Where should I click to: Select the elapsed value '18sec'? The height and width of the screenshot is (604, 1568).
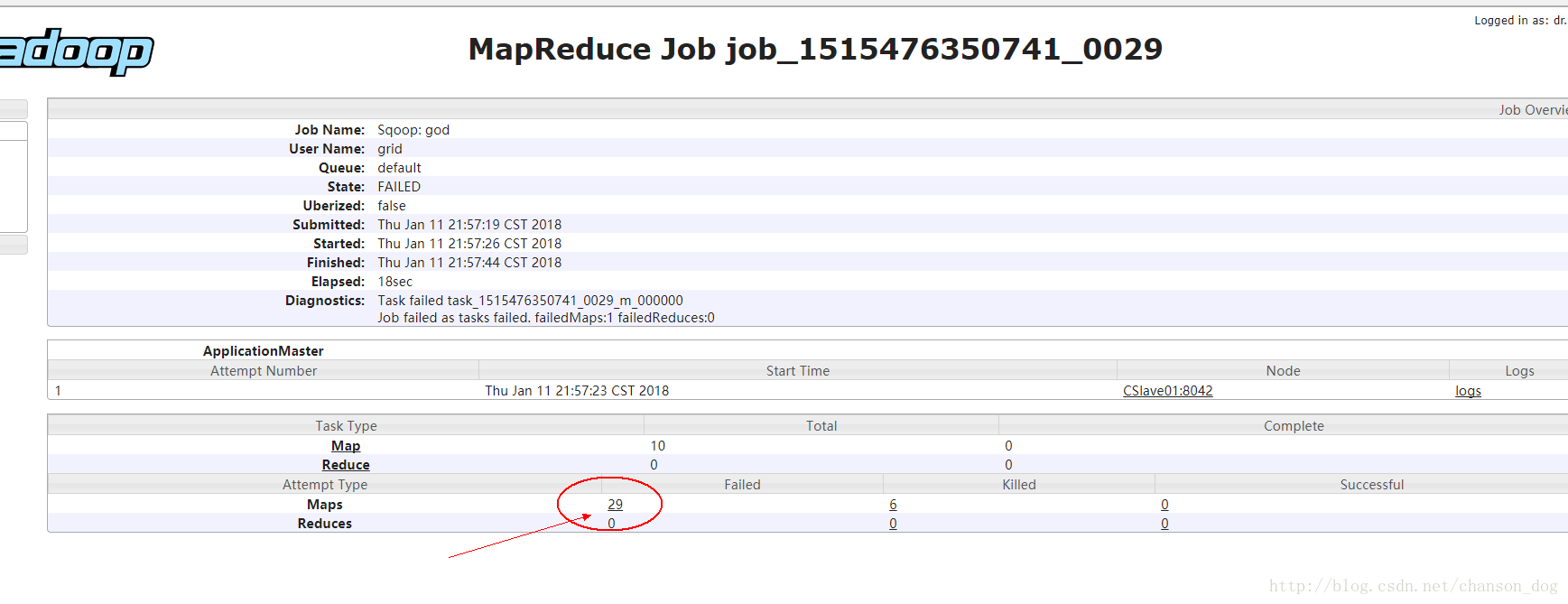(394, 282)
